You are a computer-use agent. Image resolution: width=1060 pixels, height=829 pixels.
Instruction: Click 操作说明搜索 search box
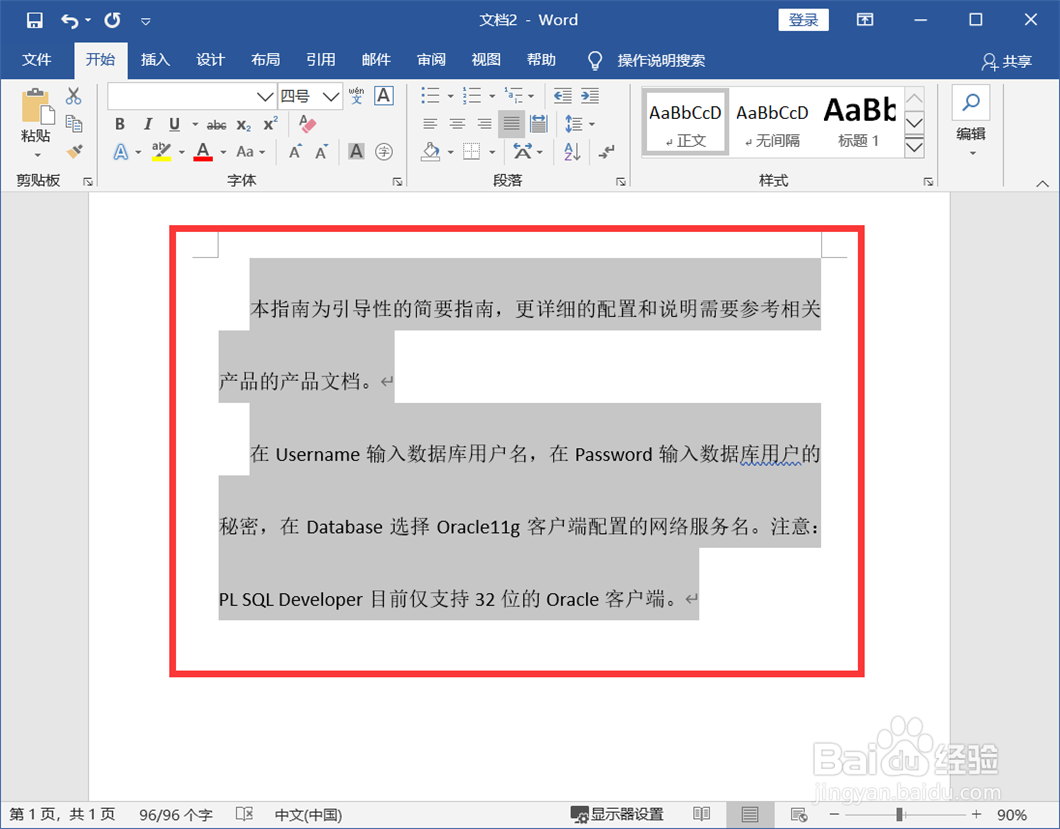tap(660, 61)
